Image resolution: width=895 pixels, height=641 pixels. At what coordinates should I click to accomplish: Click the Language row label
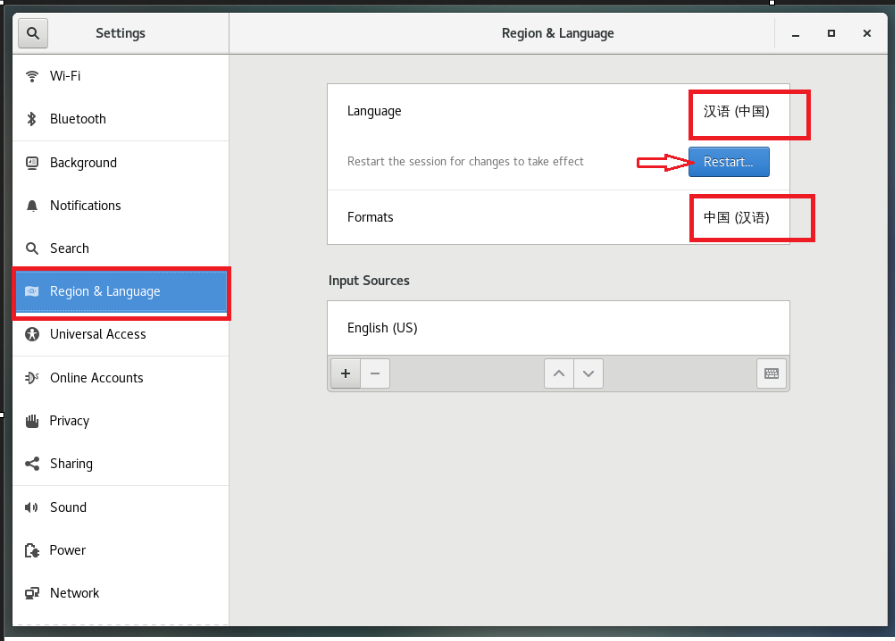374,111
